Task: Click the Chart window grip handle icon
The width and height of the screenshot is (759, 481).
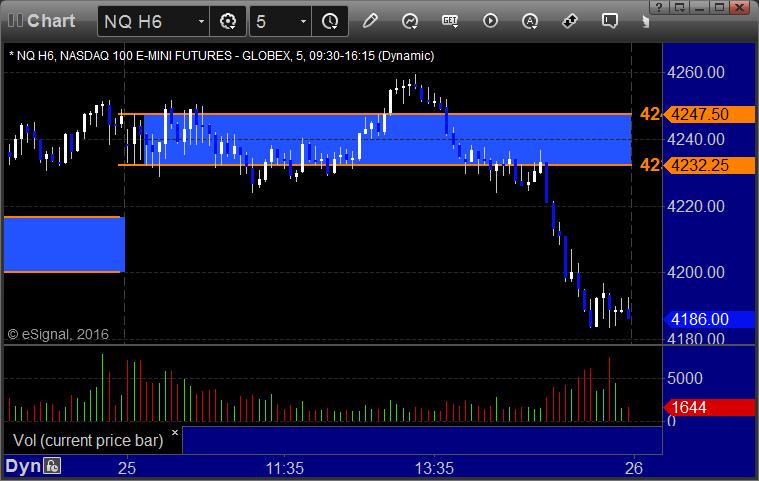Action: 15,20
